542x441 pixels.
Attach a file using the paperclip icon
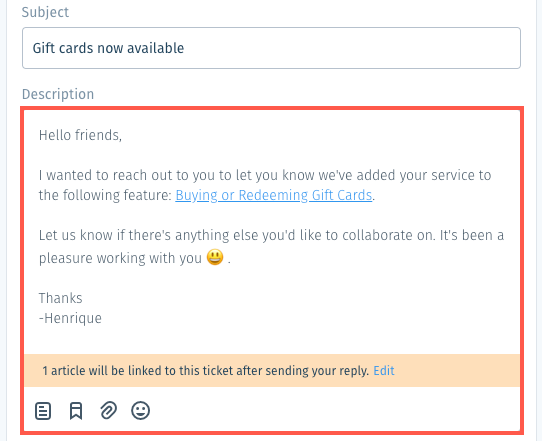coord(109,411)
